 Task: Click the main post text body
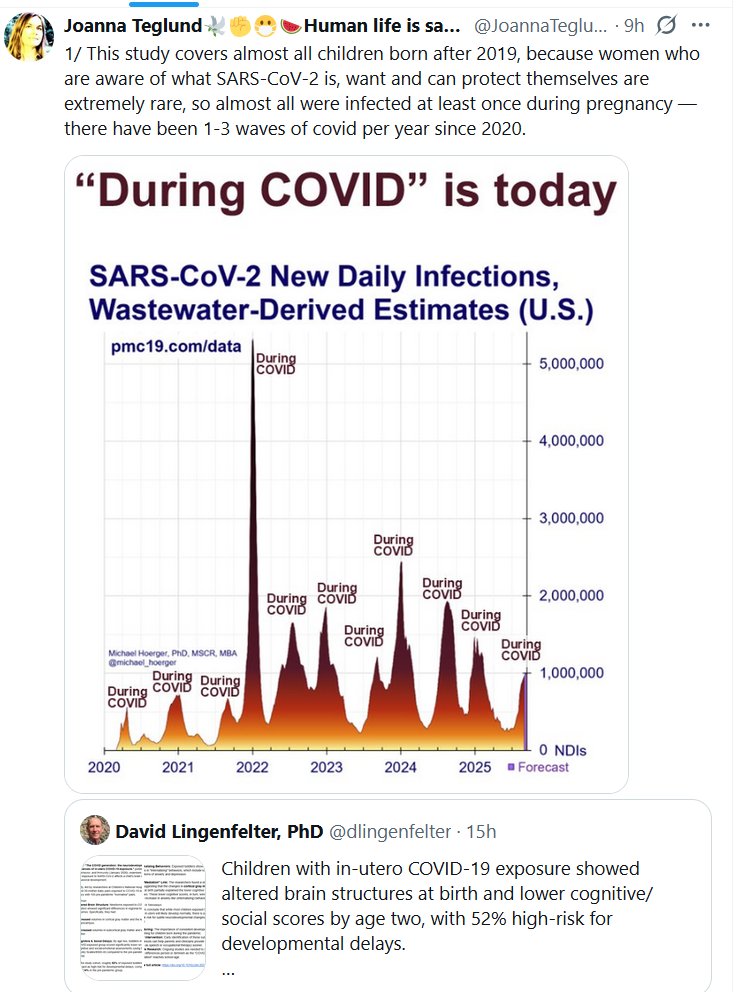click(x=380, y=90)
